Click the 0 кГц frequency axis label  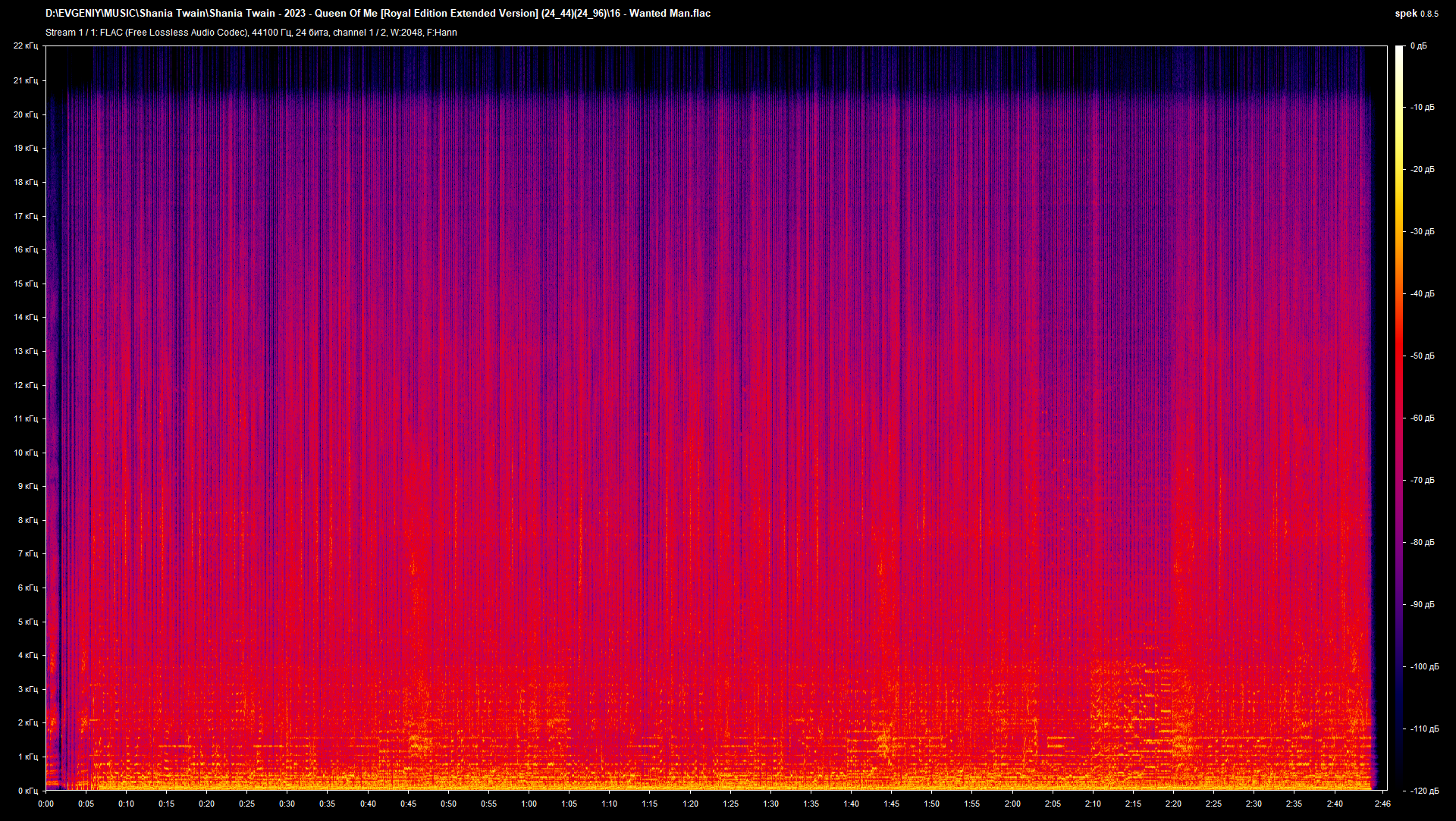tap(27, 791)
